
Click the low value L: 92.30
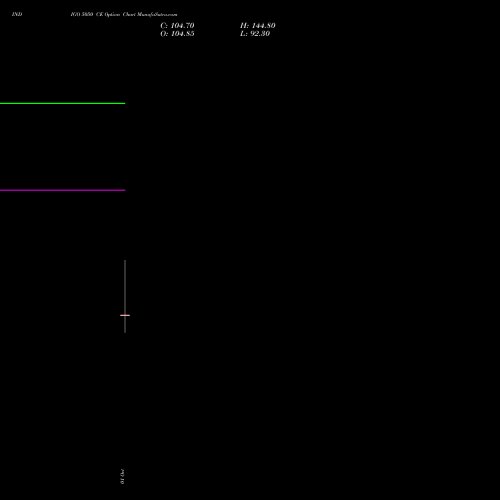point(255,34)
